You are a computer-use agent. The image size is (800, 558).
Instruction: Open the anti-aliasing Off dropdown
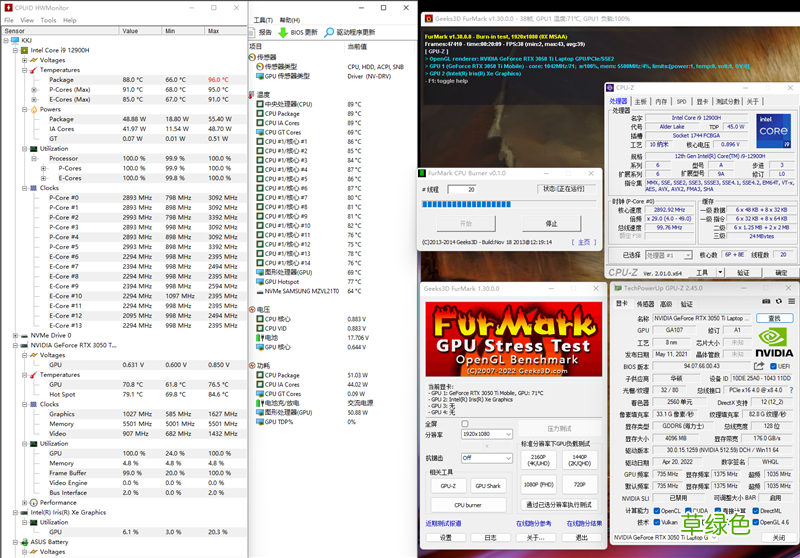tap(485, 458)
